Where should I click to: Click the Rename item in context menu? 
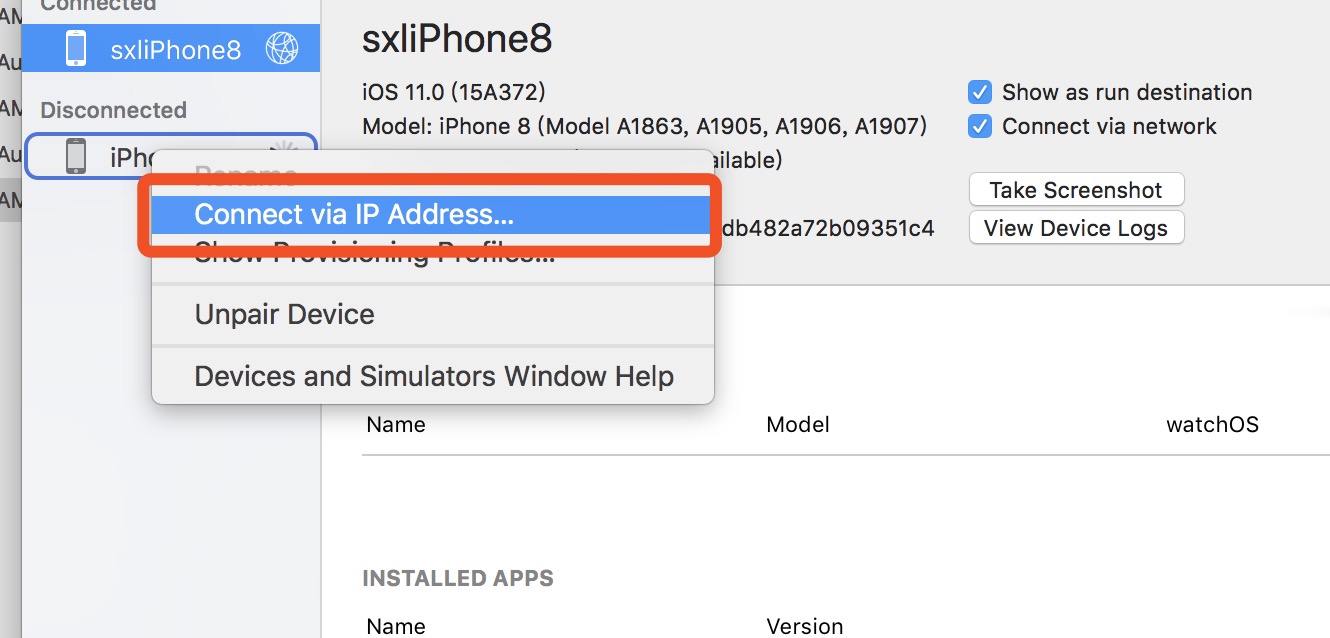245,176
